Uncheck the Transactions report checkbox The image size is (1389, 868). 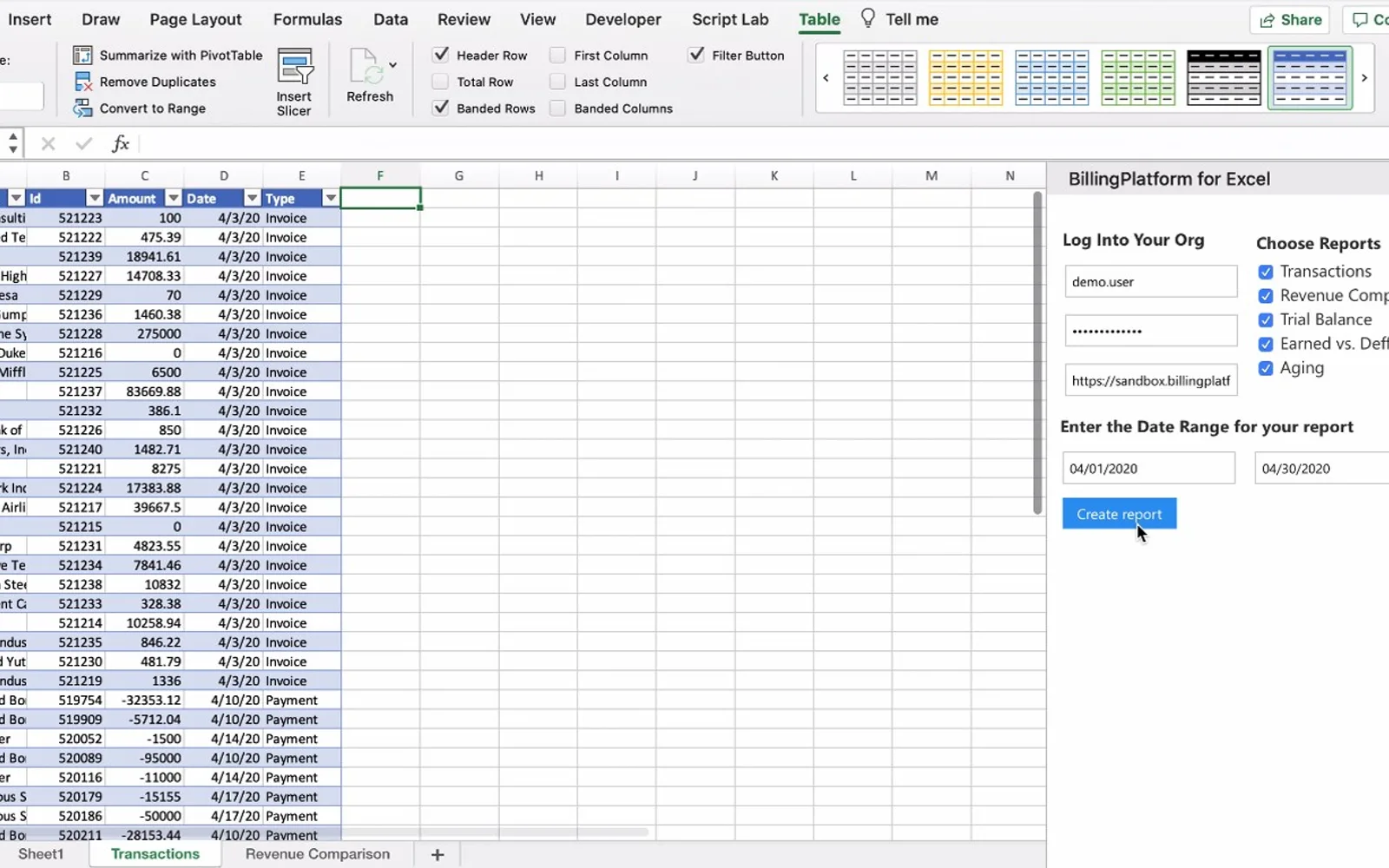coord(1266,272)
